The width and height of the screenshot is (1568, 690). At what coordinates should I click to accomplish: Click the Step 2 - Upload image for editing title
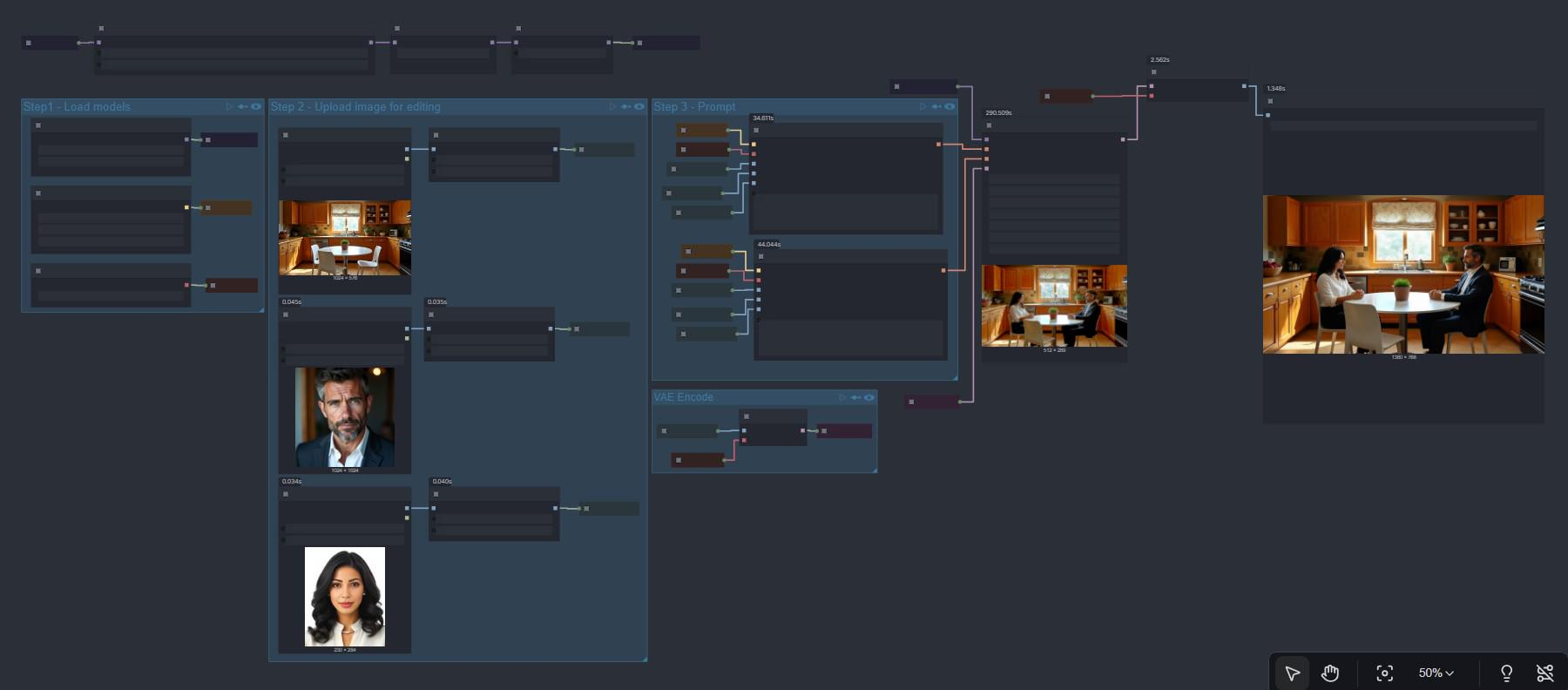click(x=355, y=106)
